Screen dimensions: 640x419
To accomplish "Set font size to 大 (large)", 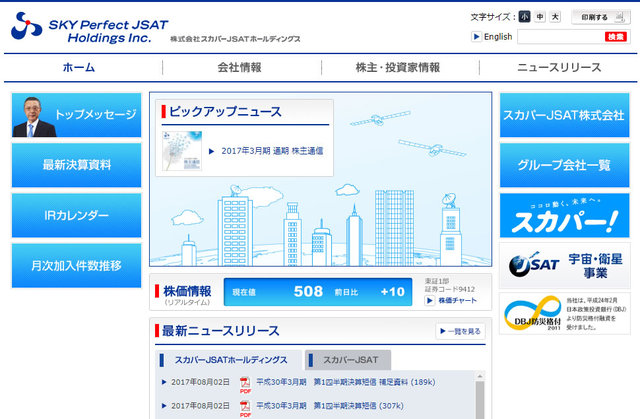I will [x=555, y=17].
